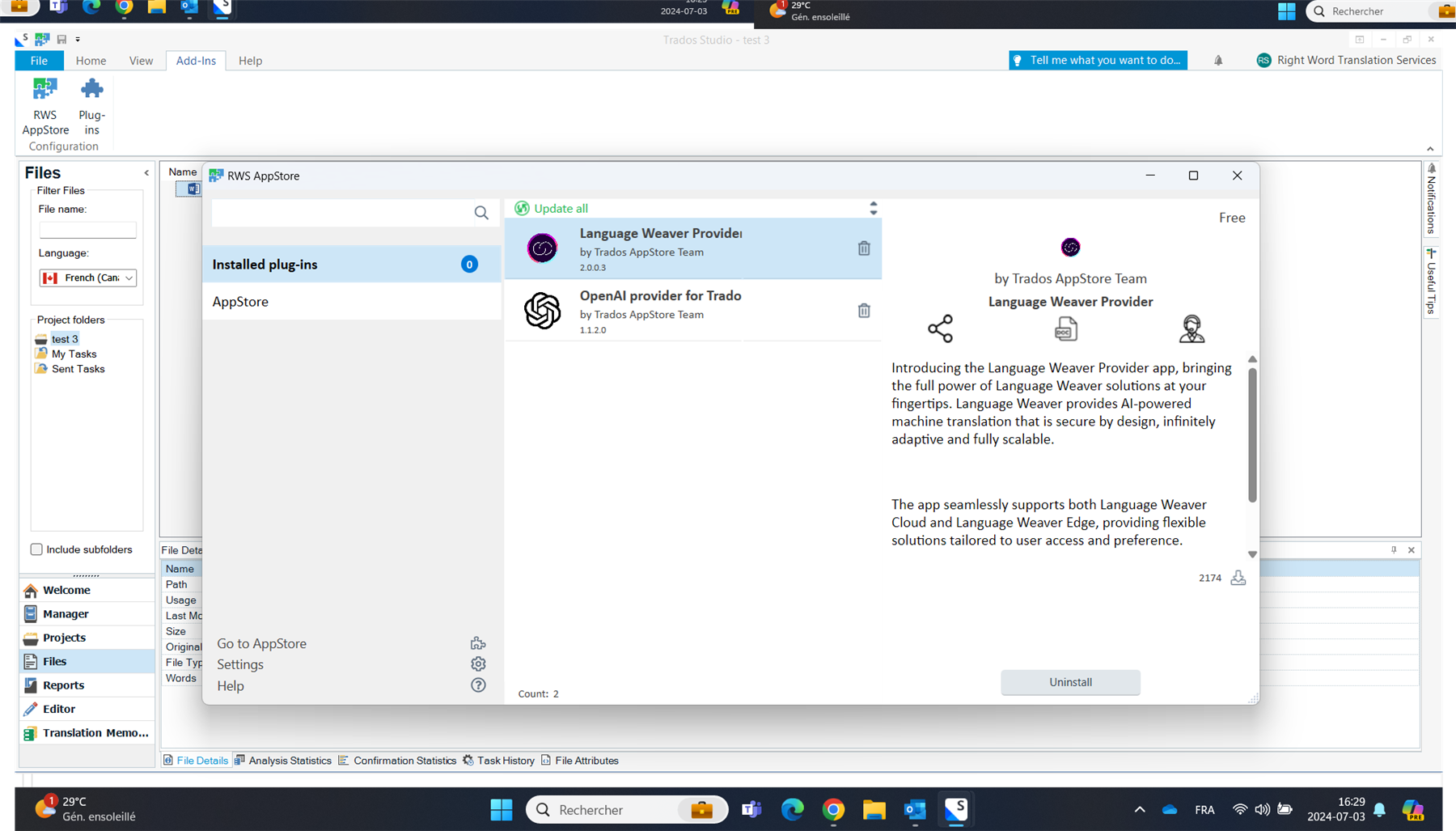Switch to Task History tab

click(x=498, y=761)
